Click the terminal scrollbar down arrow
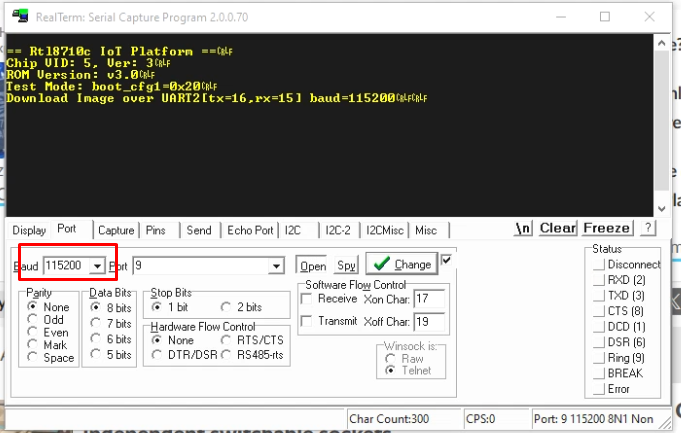 pos(661,208)
